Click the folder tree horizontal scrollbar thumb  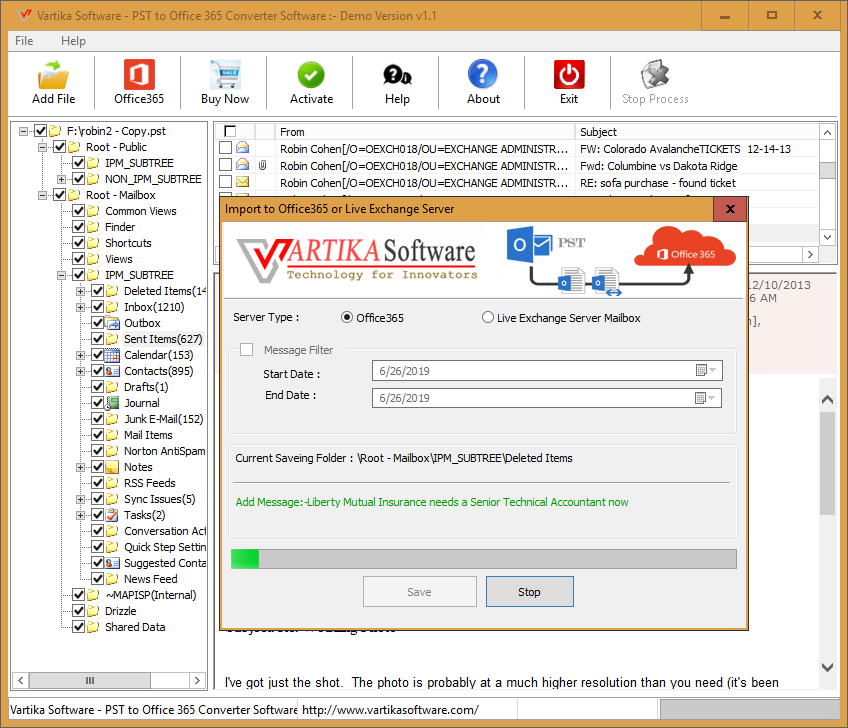pyautogui.click(x=90, y=680)
